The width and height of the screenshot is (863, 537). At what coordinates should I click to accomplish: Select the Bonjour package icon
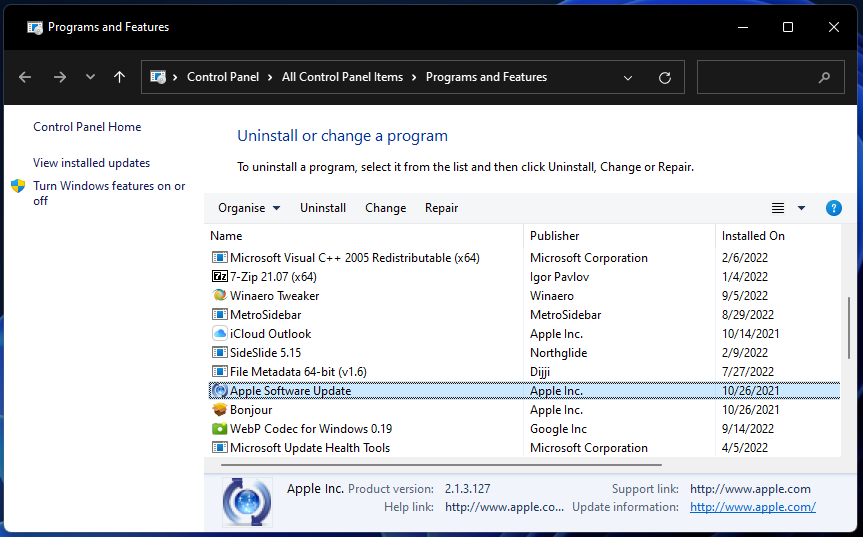click(220, 410)
